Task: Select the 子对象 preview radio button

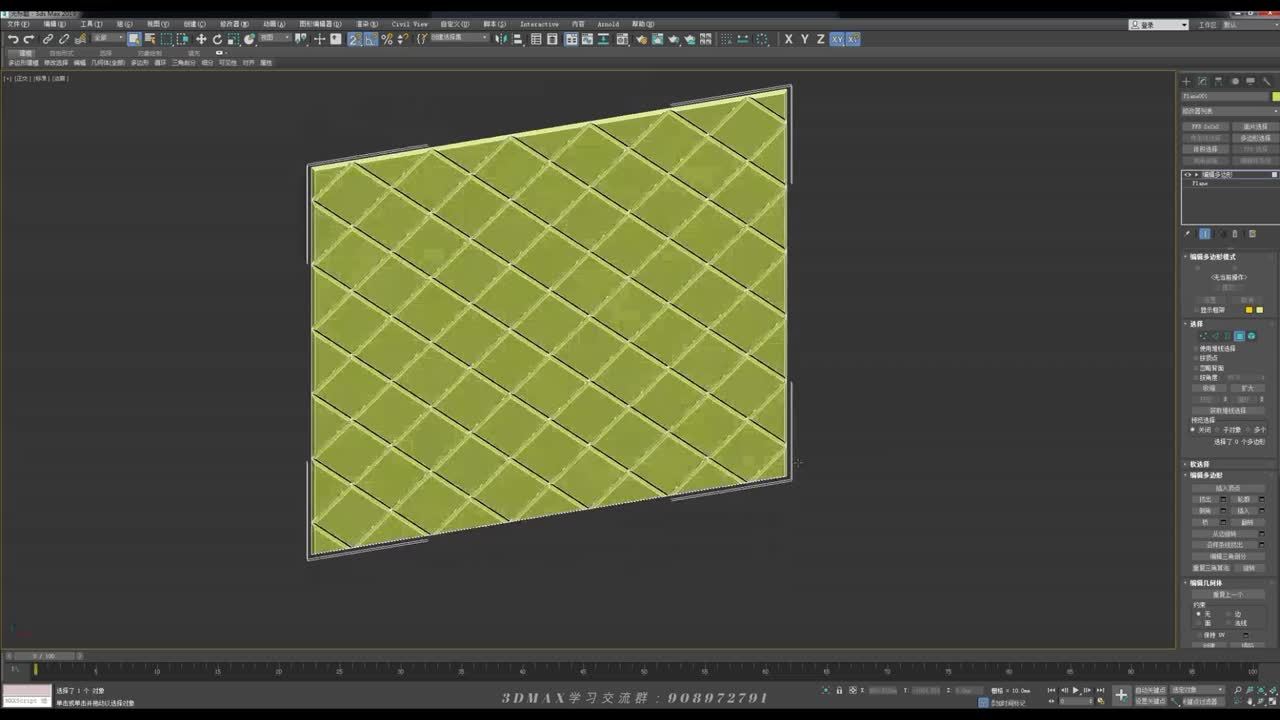Action: pyautogui.click(x=1217, y=430)
